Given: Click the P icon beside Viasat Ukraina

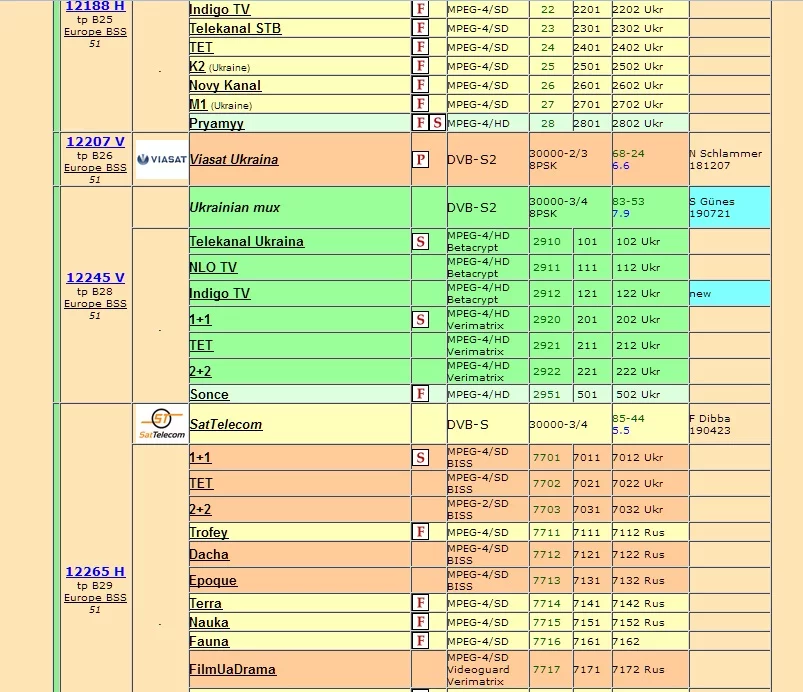Looking at the screenshot, I should coord(420,159).
